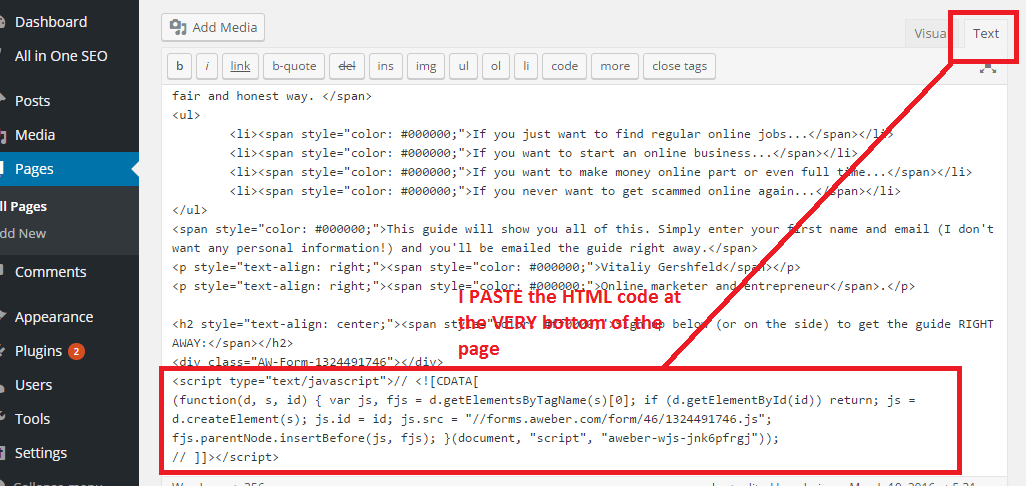The height and width of the screenshot is (486, 1026).
Task: Open the Settings menu item
Action: [x=41, y=453]
